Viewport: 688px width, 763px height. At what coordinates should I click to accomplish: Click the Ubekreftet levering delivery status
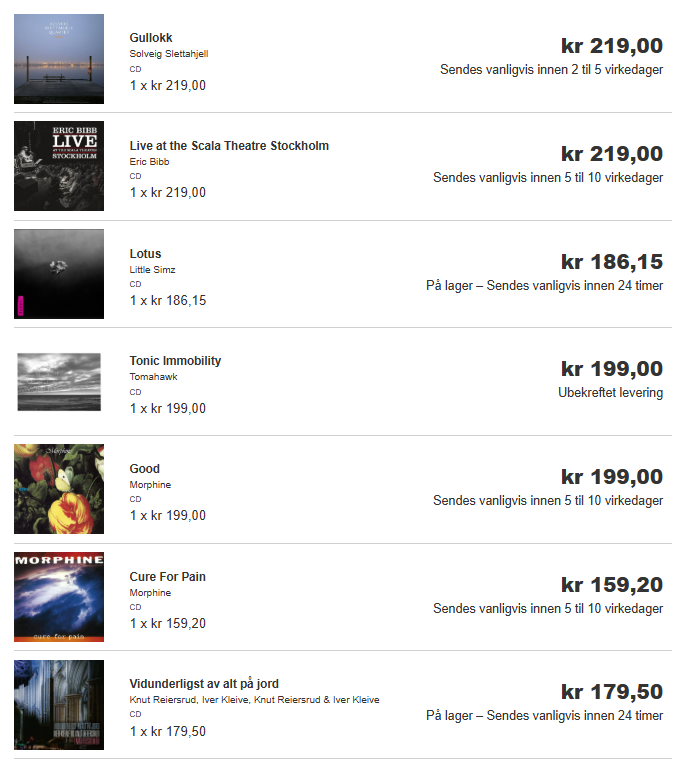(610, 393)
